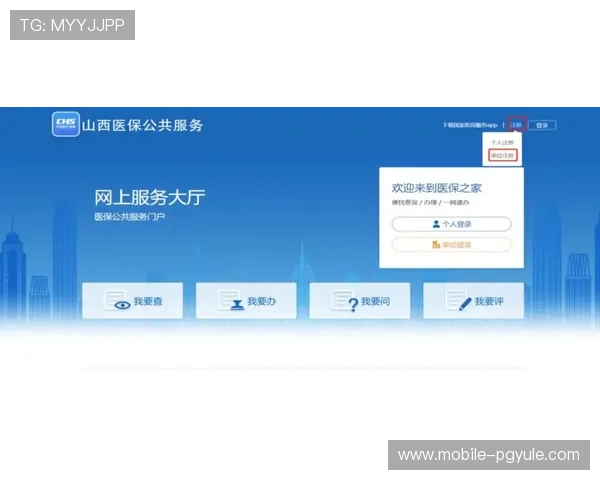Screen dimensions: 600x480
Task: Click the 山西医保公共服务 site title
Action: [142, 125]
